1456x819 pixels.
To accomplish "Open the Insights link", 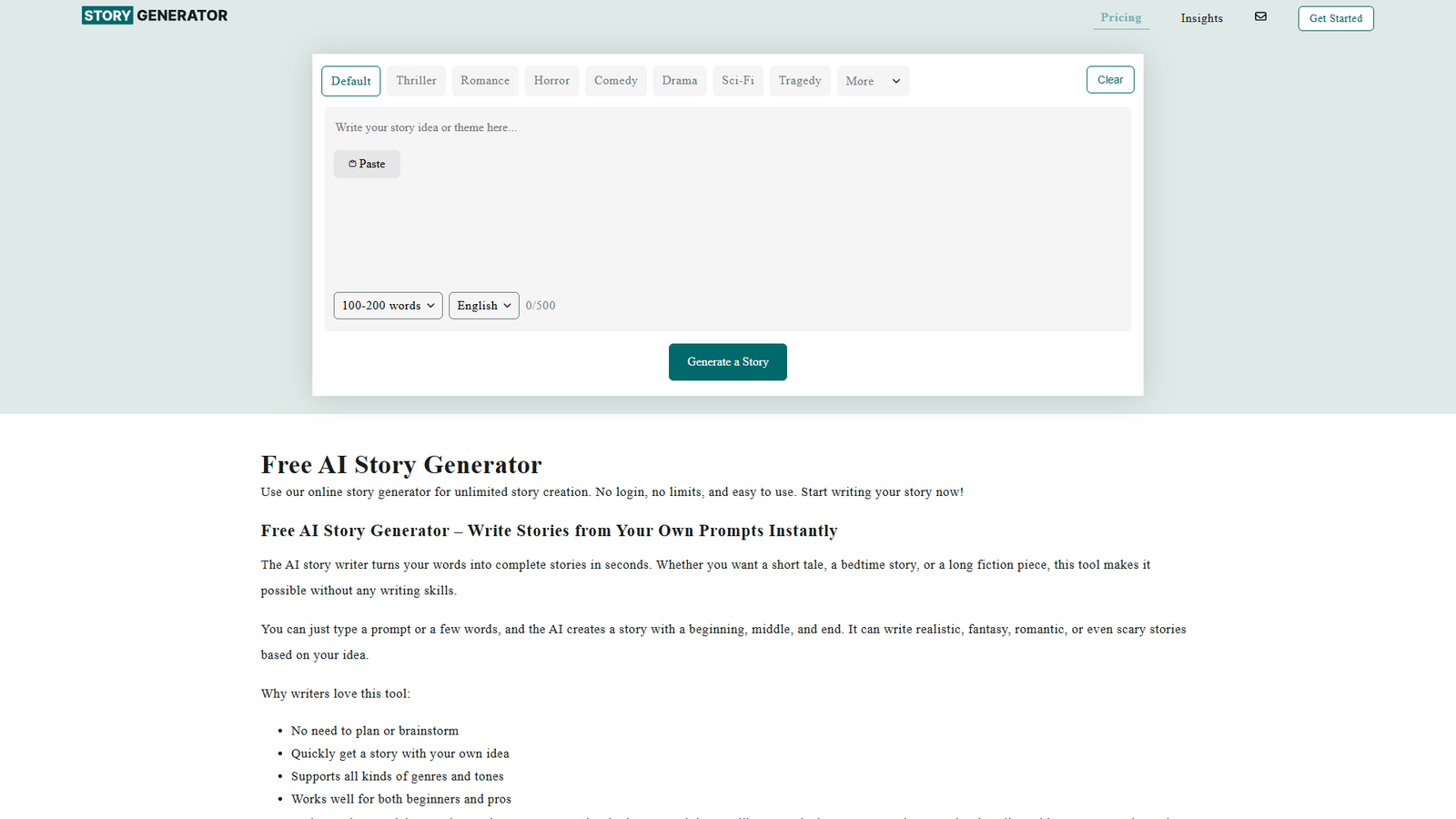I will tap(1202, 18).
